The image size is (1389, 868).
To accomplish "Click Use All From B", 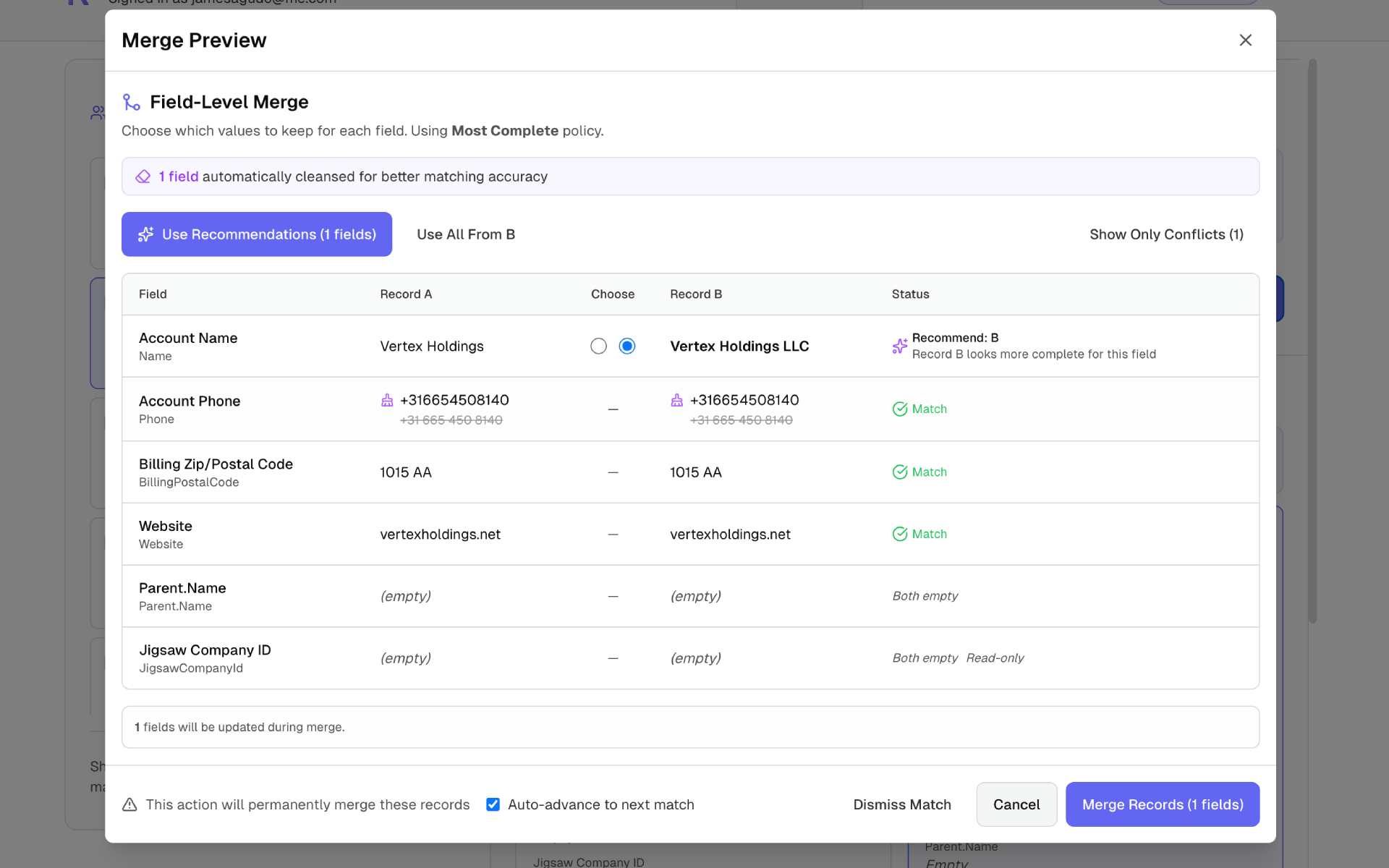I will (466, 234).
